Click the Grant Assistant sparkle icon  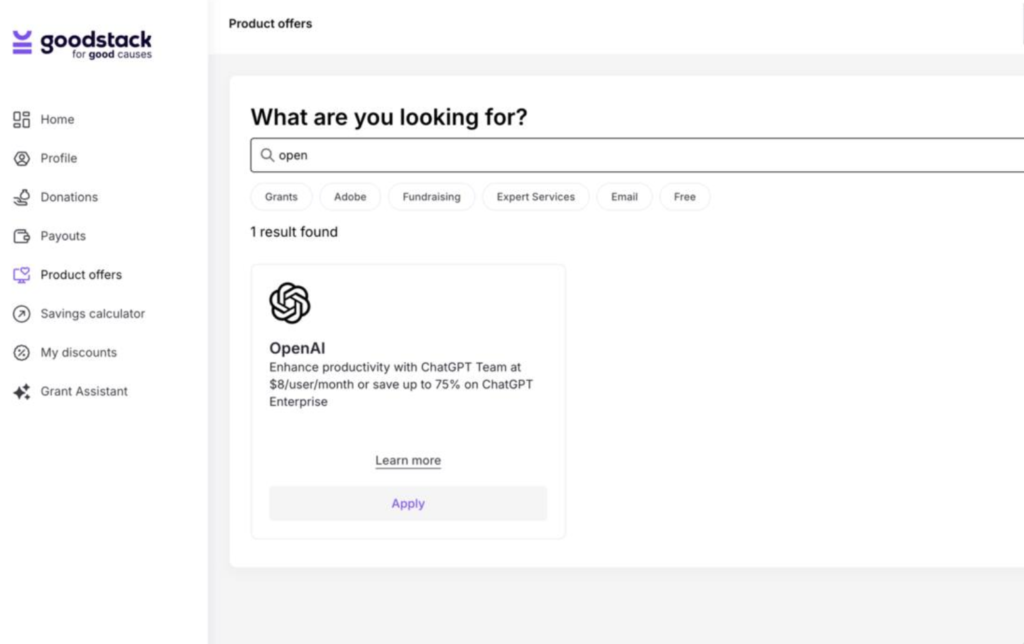(x=22, y=391)
